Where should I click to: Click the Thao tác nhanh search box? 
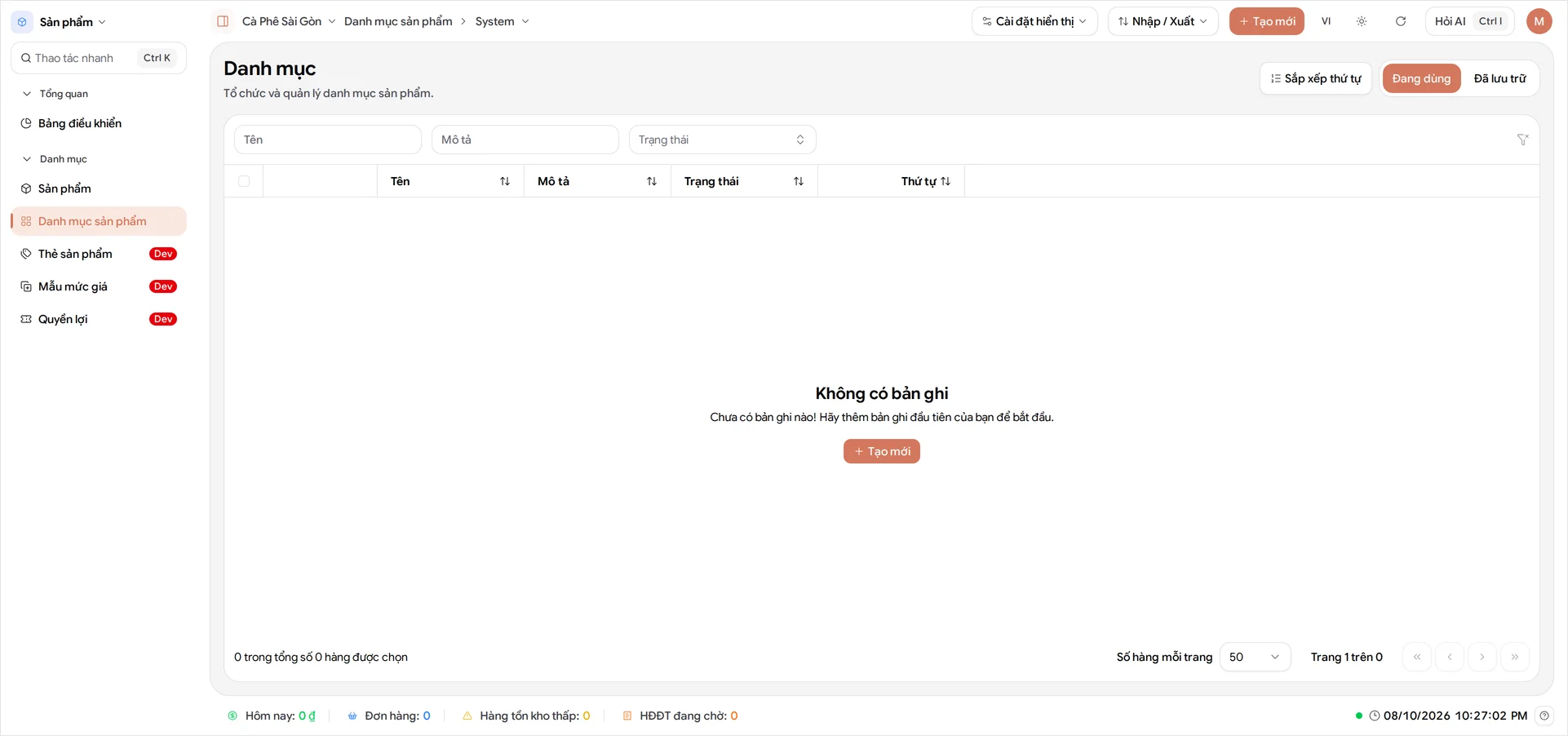pyautogui.click(x=99, y=58)
